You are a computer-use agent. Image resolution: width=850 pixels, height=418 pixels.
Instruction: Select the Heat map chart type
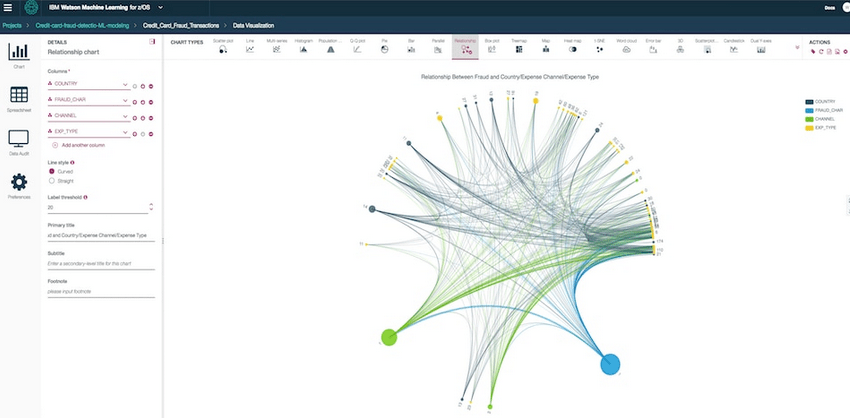572,46
